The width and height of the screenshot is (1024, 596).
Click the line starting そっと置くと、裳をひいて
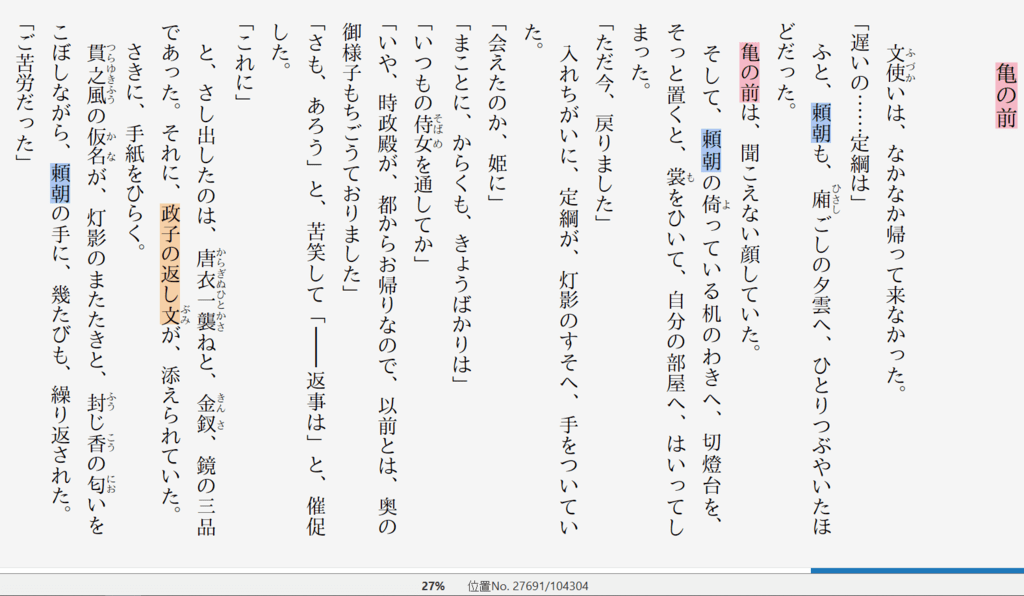(677, 281)
